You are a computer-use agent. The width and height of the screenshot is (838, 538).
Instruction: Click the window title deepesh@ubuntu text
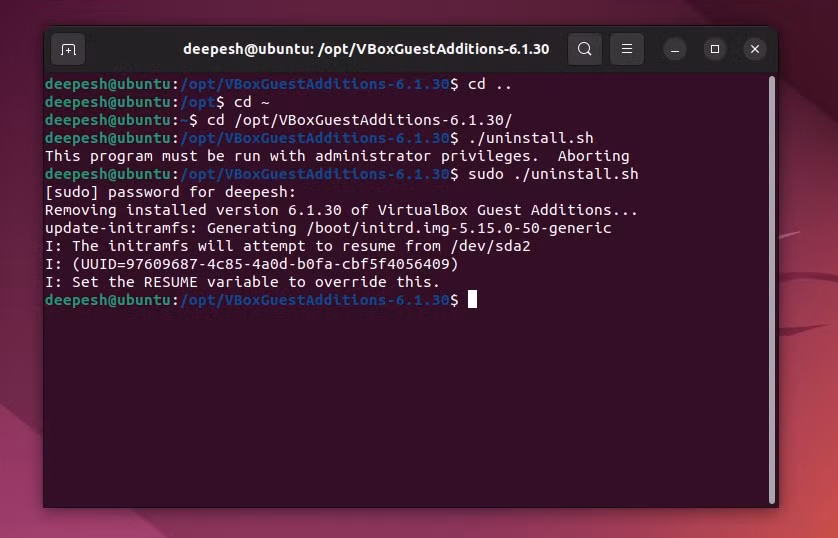coord(366,49)
